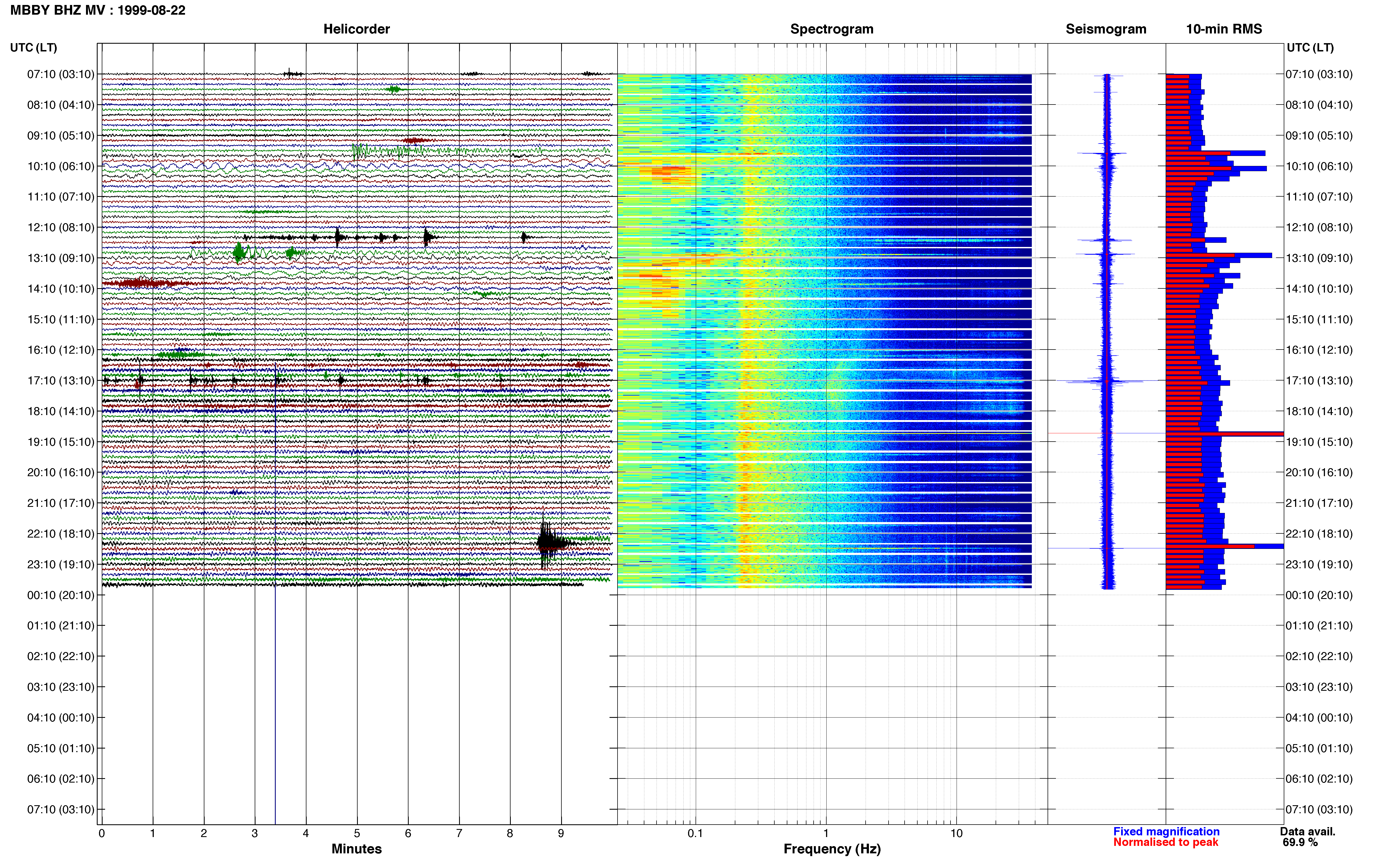Click the right-side time label '13:10 (09:10)'
Screen dimensions: 1388x868
tap(1319, 258)
